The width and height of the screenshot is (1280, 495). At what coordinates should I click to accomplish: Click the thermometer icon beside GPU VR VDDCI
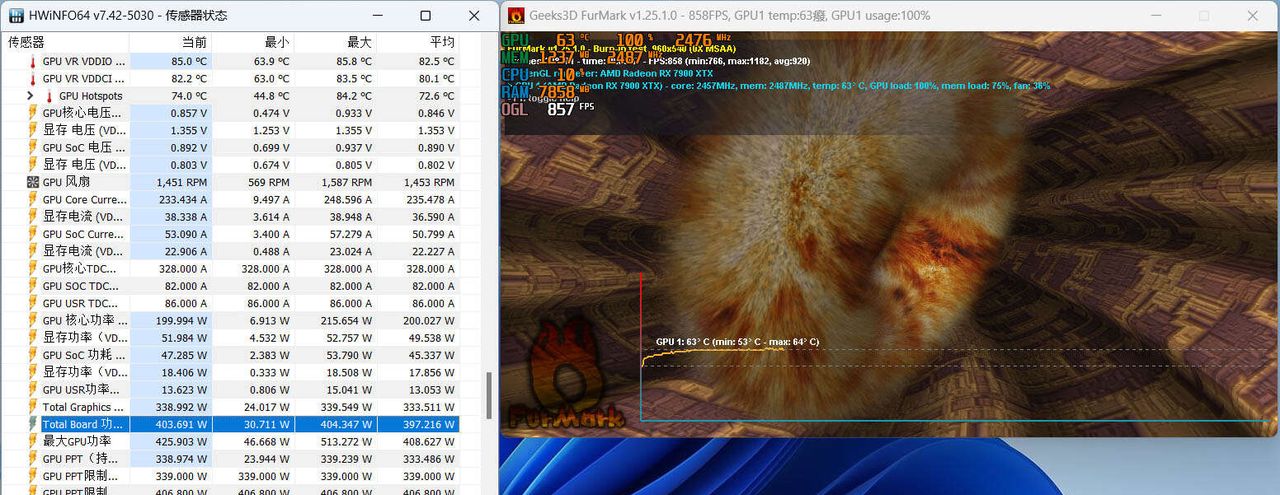[x=33, y=78]
